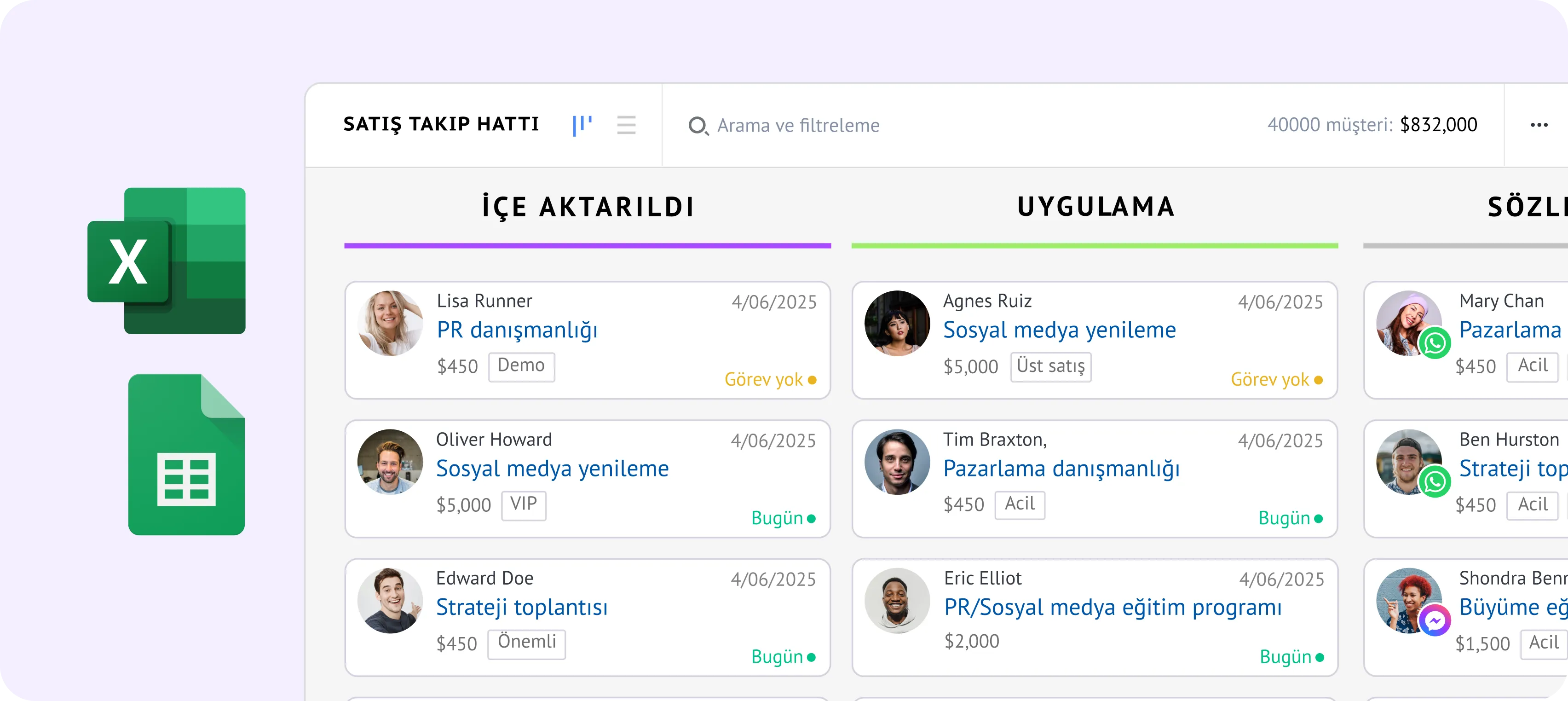Toggle the Görev yok status on Agnes Ruiz's card
Screen dimensions: 1568x701
1274,379
